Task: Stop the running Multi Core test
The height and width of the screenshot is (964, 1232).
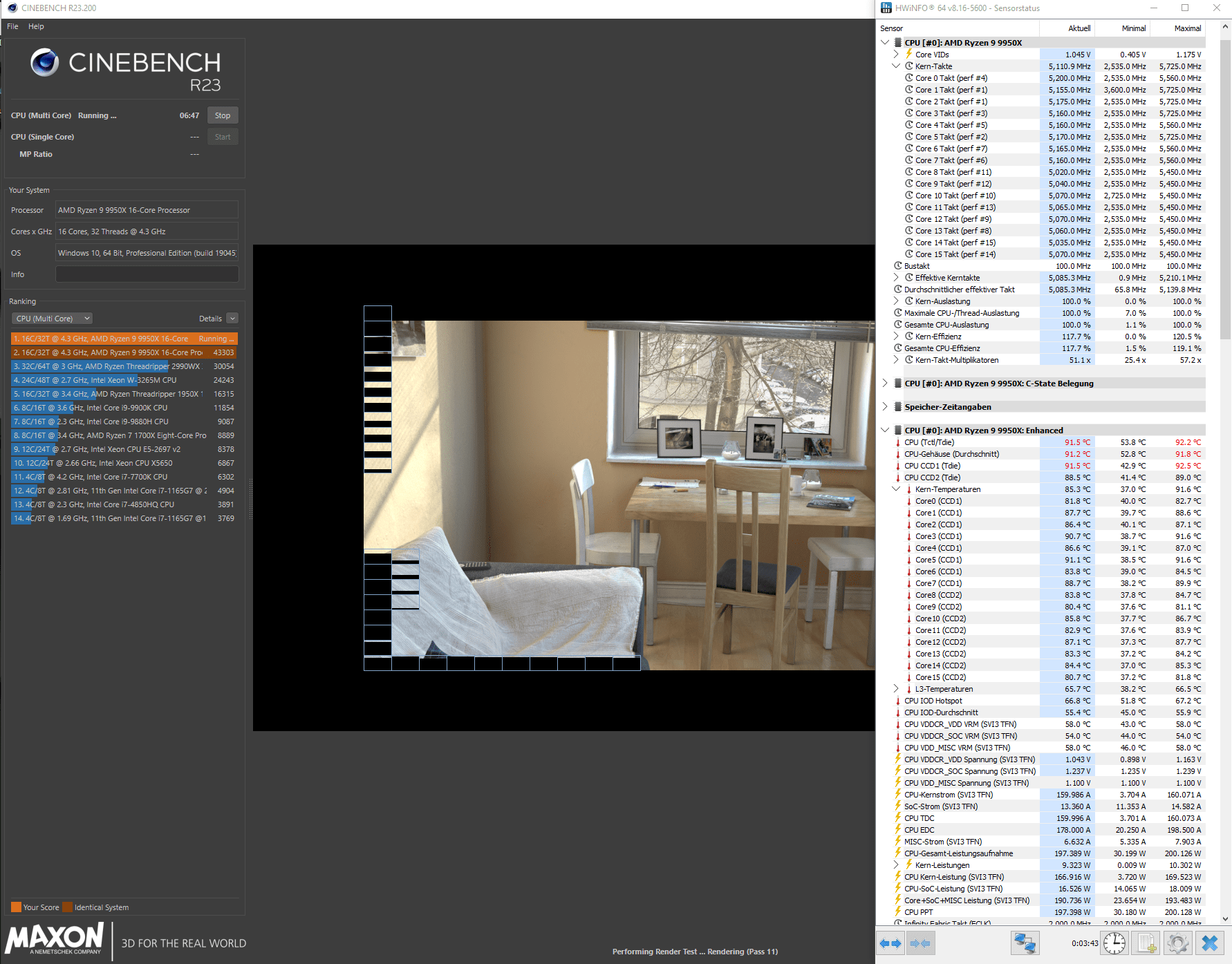Action: click(x=223, y=115)
